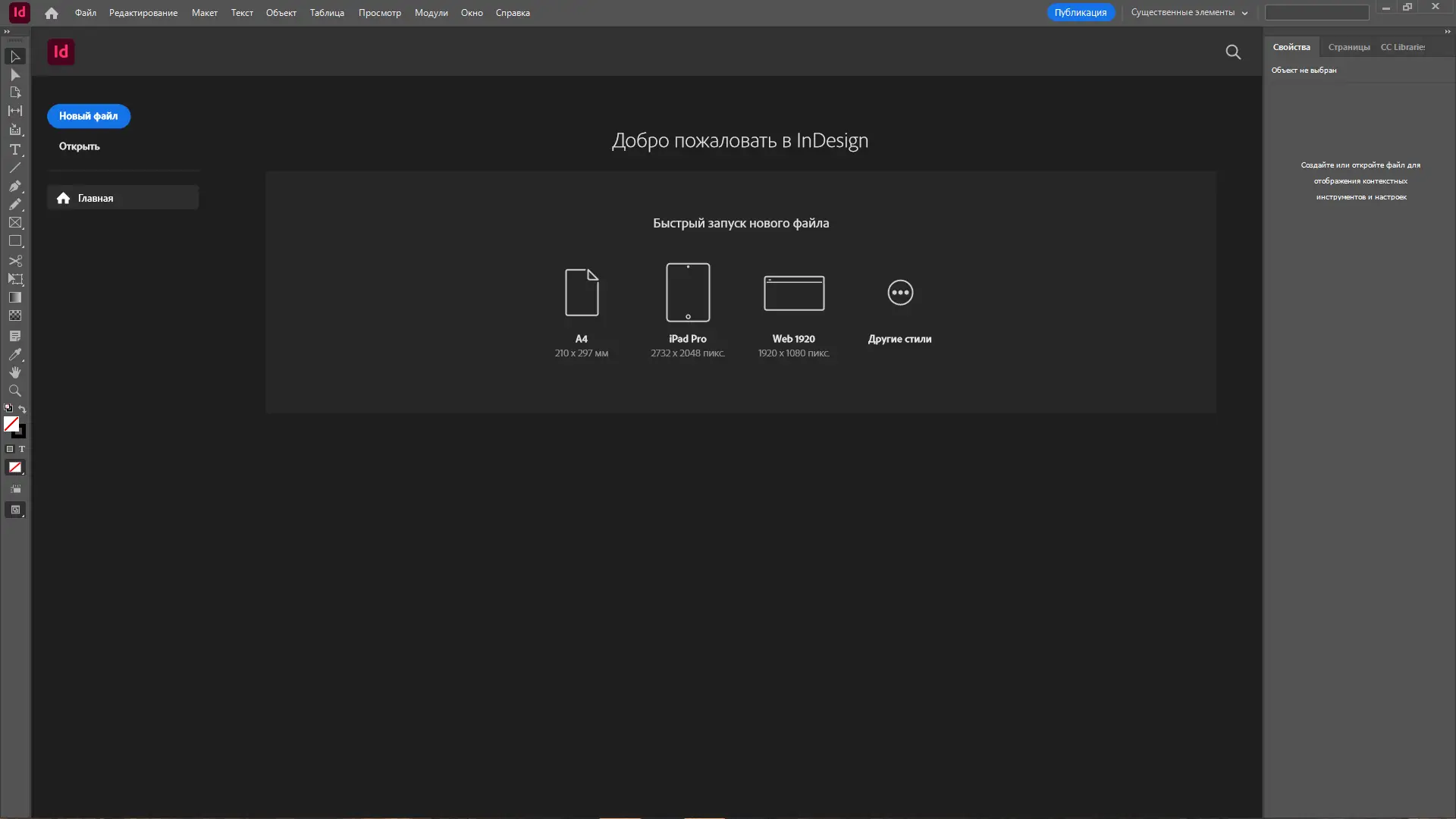
Task: Toggle formatting affects text
Action: pyautogui.click(x=22, y=449)
